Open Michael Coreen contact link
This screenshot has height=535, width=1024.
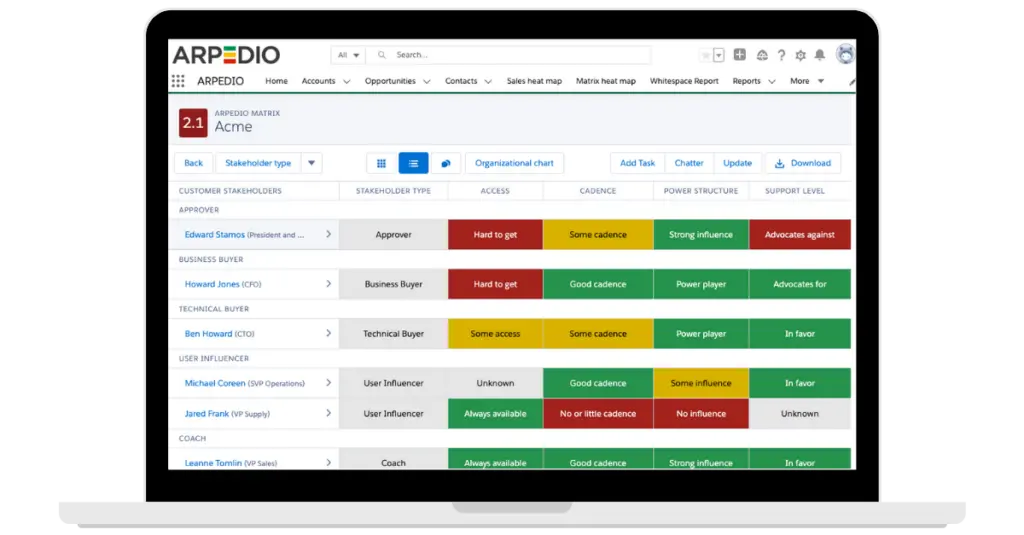tap(214, 383)
